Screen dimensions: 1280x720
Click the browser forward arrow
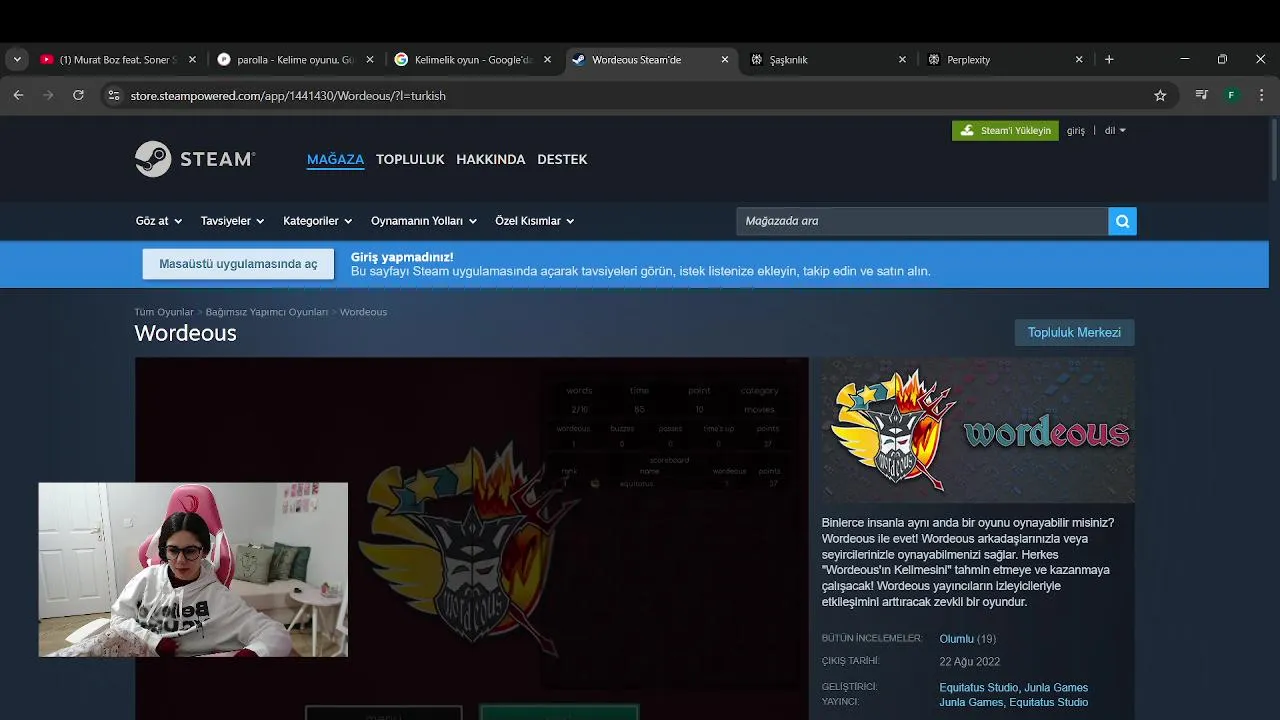tap(48, 95)
